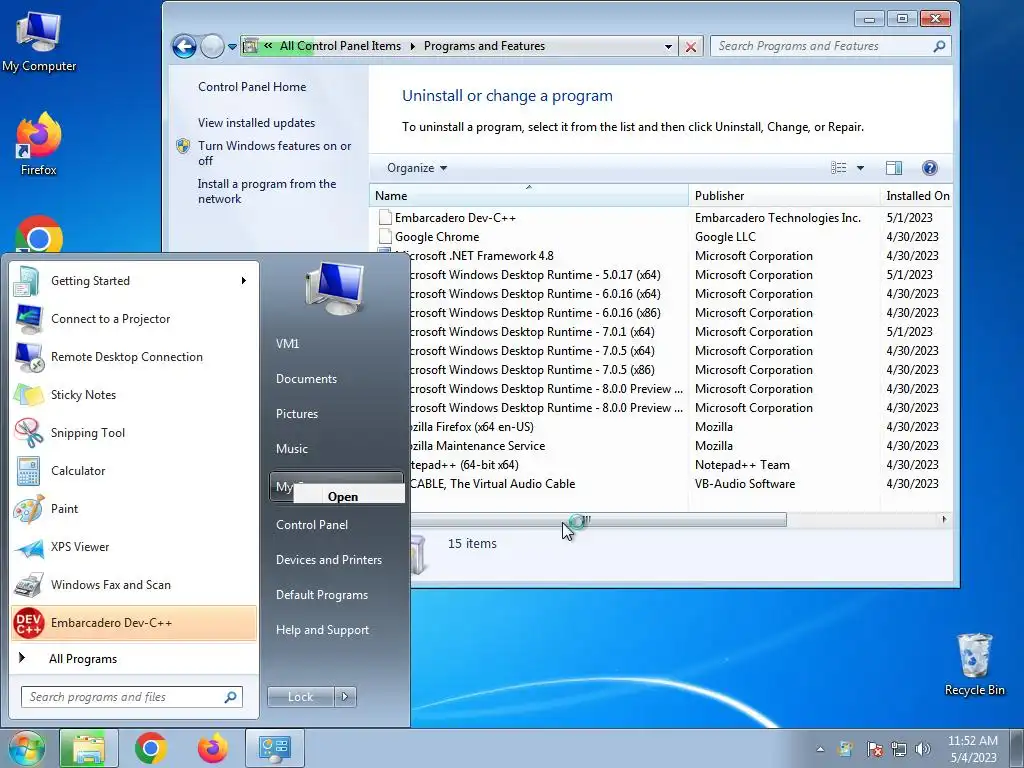Sort by Name column header
Screen dimensions: 1024x768
click(529, 196)
